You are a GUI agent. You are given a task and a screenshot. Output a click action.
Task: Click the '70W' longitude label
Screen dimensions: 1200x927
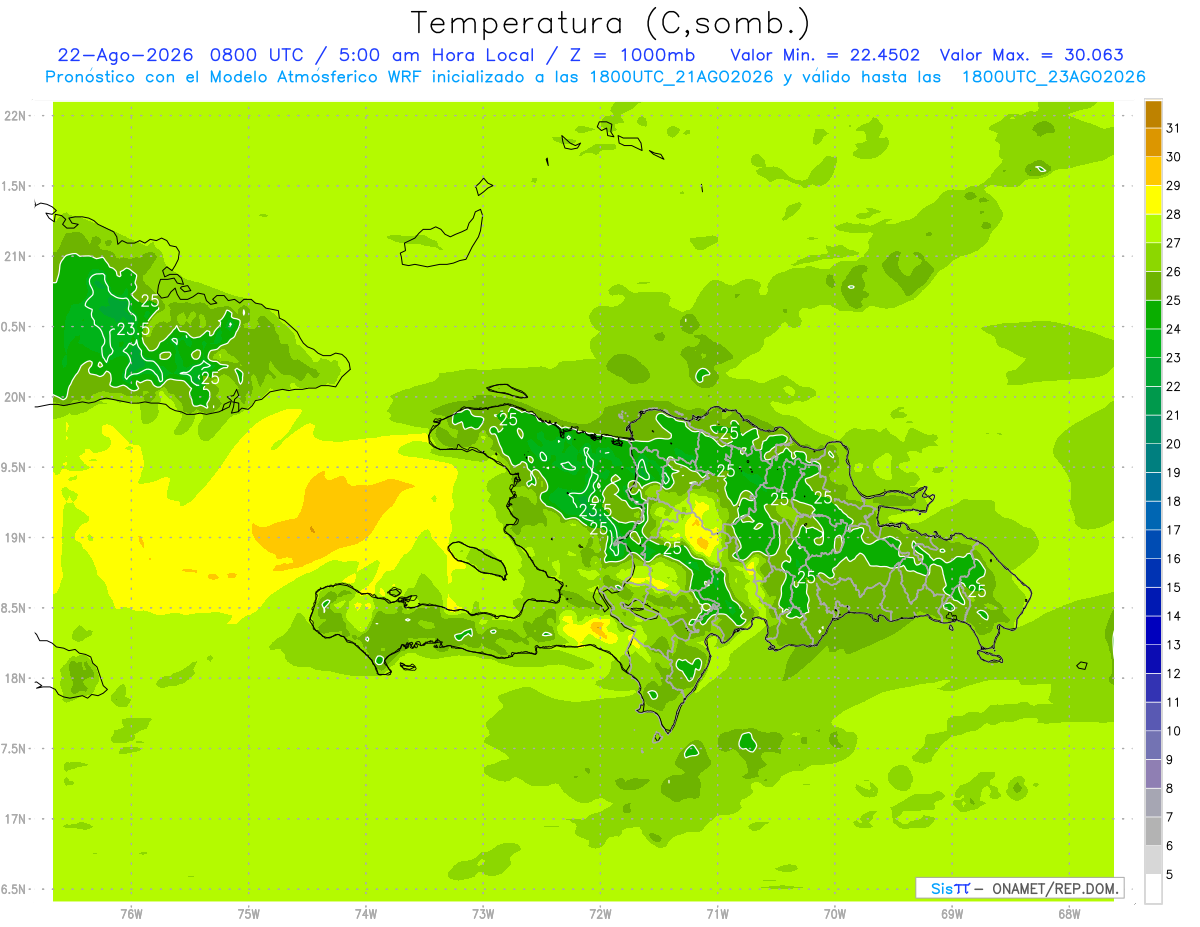pyautogui.click(x=835, y=914)
